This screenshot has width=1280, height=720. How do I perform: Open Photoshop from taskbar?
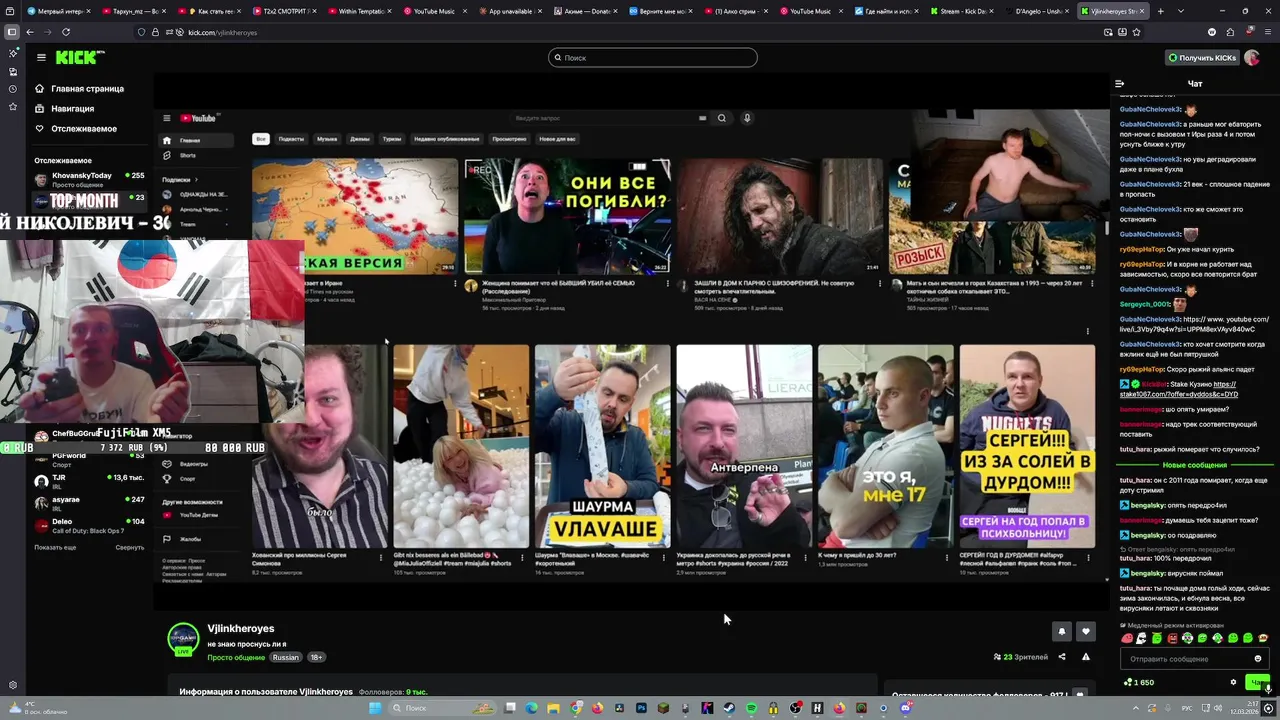coord(641,708)
